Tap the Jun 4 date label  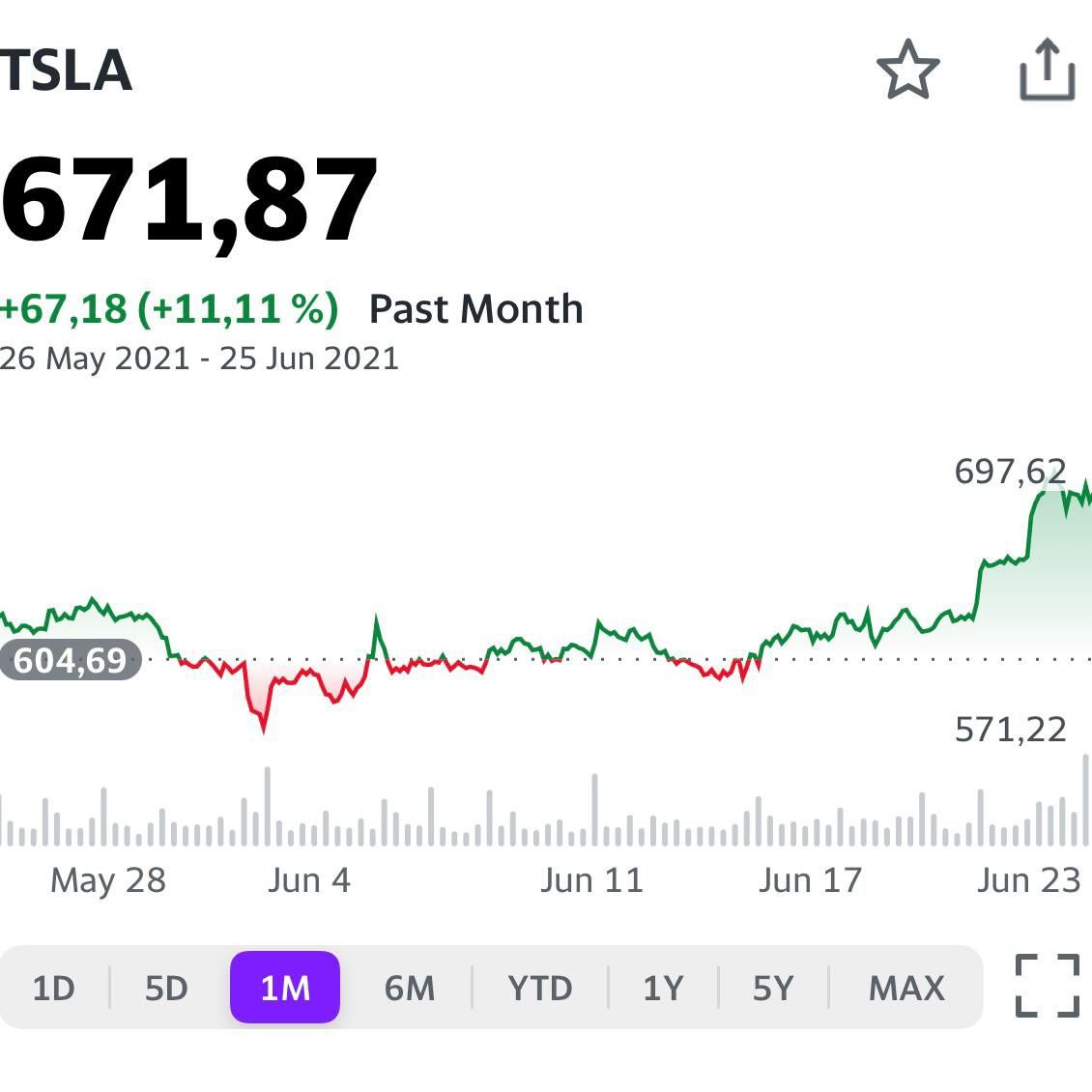click(309, 880)
